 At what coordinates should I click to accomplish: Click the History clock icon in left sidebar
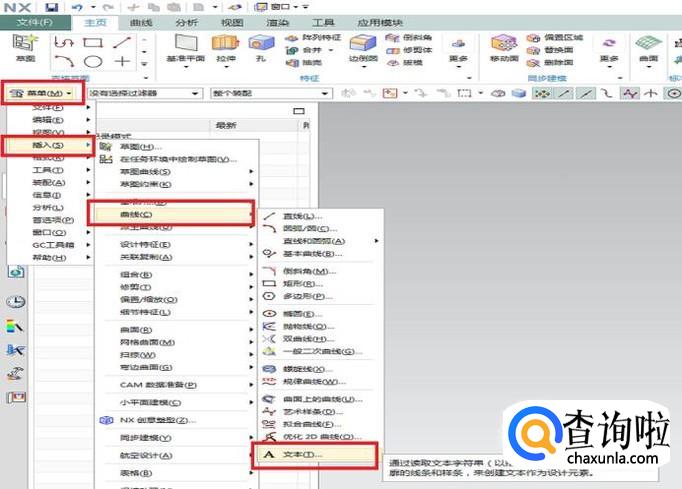(x=16, y=301)
